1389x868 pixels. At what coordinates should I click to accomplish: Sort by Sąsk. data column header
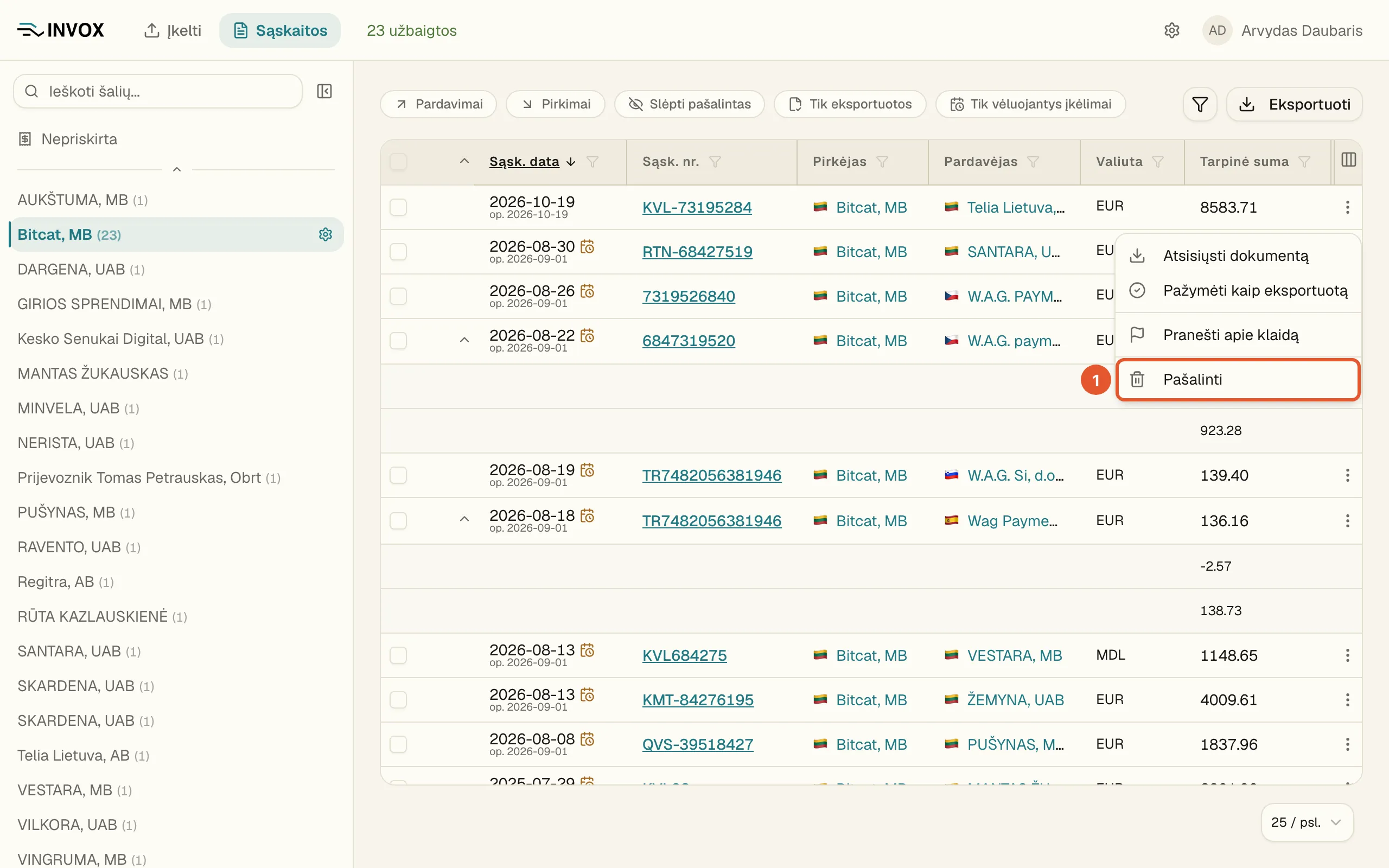[524, 162]
